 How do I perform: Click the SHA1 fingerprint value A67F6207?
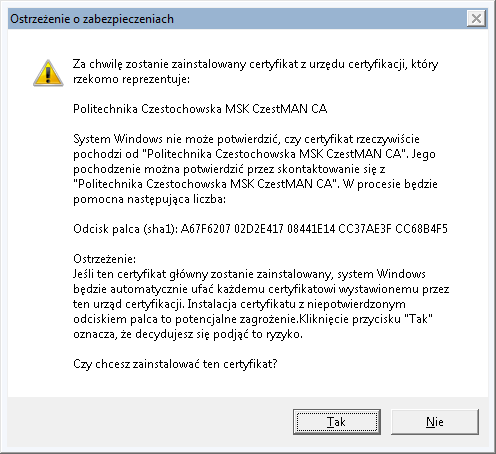(205, 229)
